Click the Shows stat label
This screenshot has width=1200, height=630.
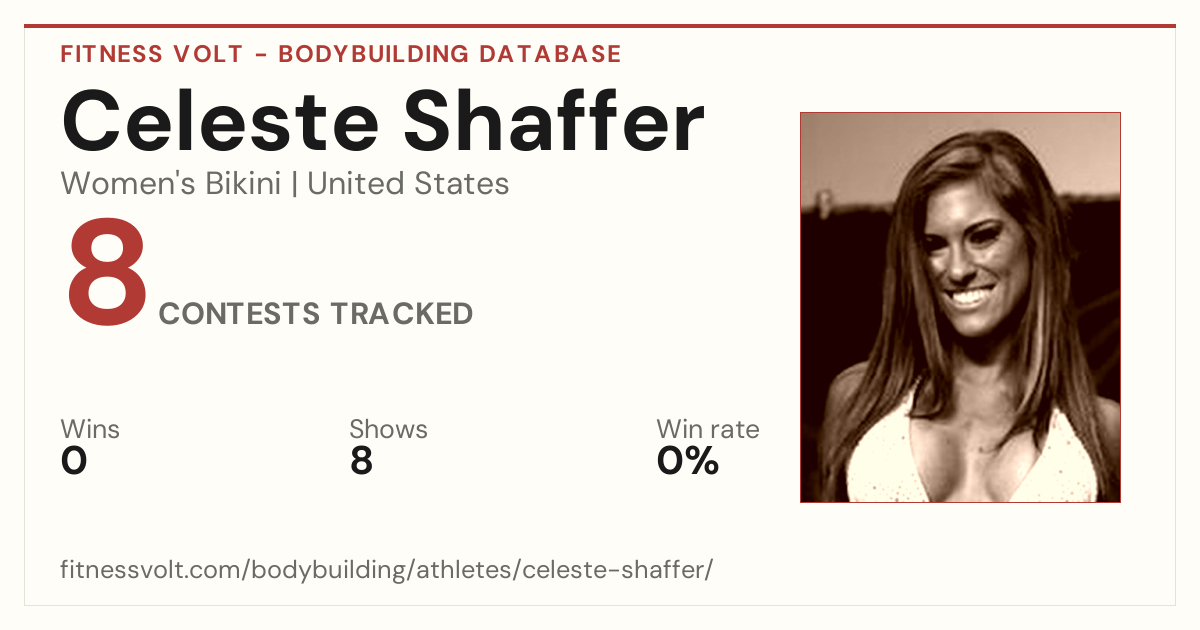point(388,430)
